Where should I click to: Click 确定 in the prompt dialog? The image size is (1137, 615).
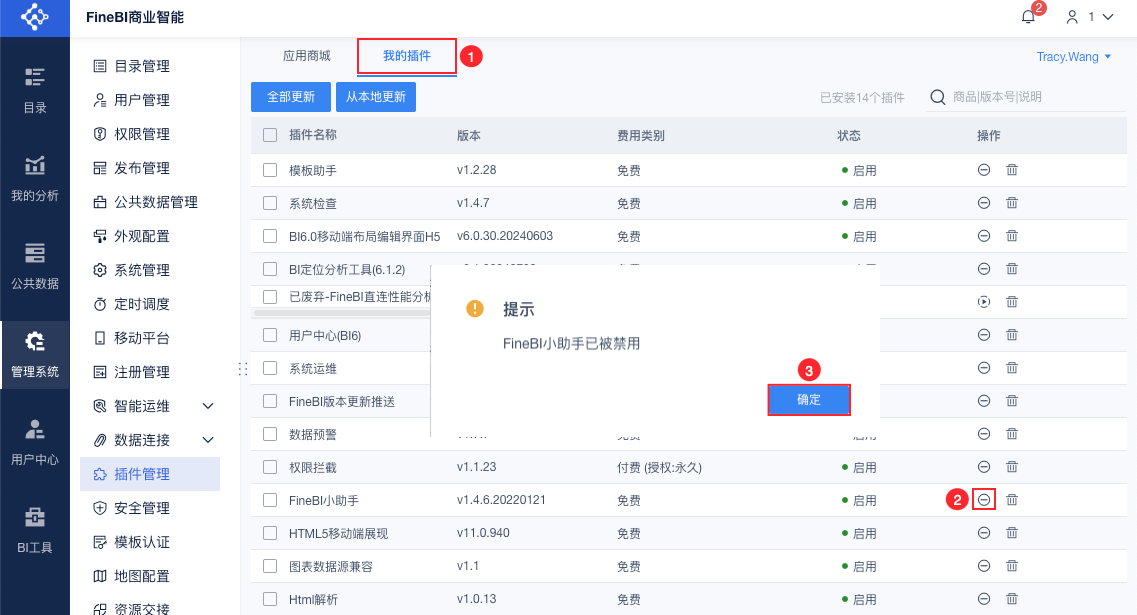pyautogui.click(x=809, y=400)
